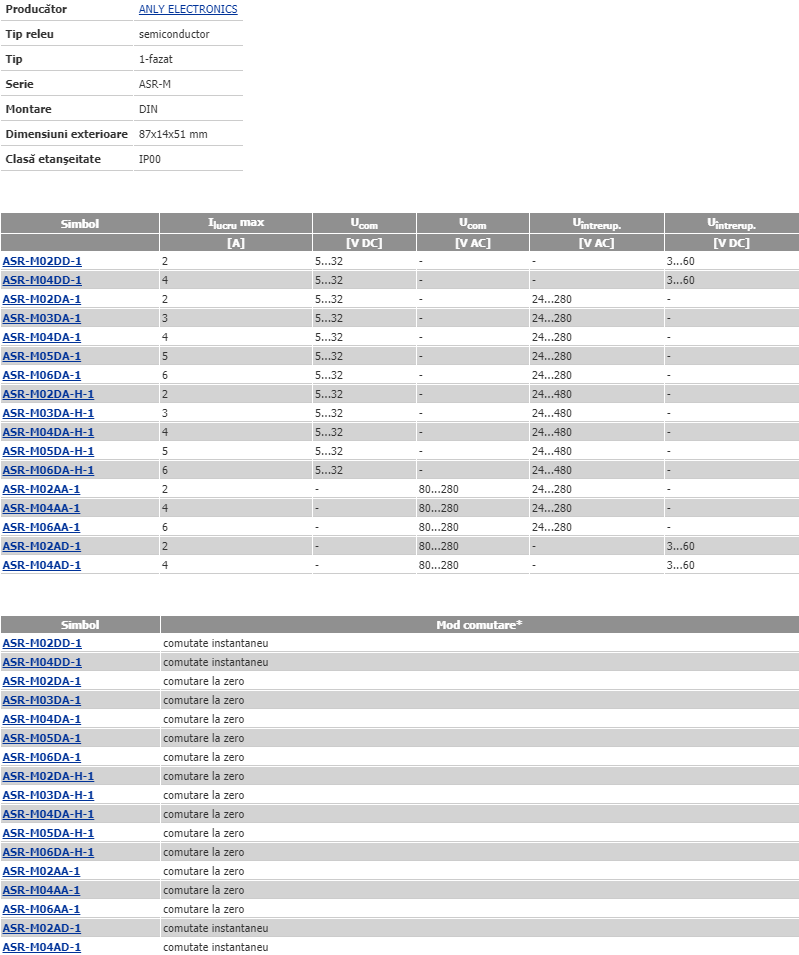Image resolution: width=799 pixels, height=955 pixels.
Task: Open ASR-M06DA-1 in the specifications table
Action: click(x=42, y=375)
